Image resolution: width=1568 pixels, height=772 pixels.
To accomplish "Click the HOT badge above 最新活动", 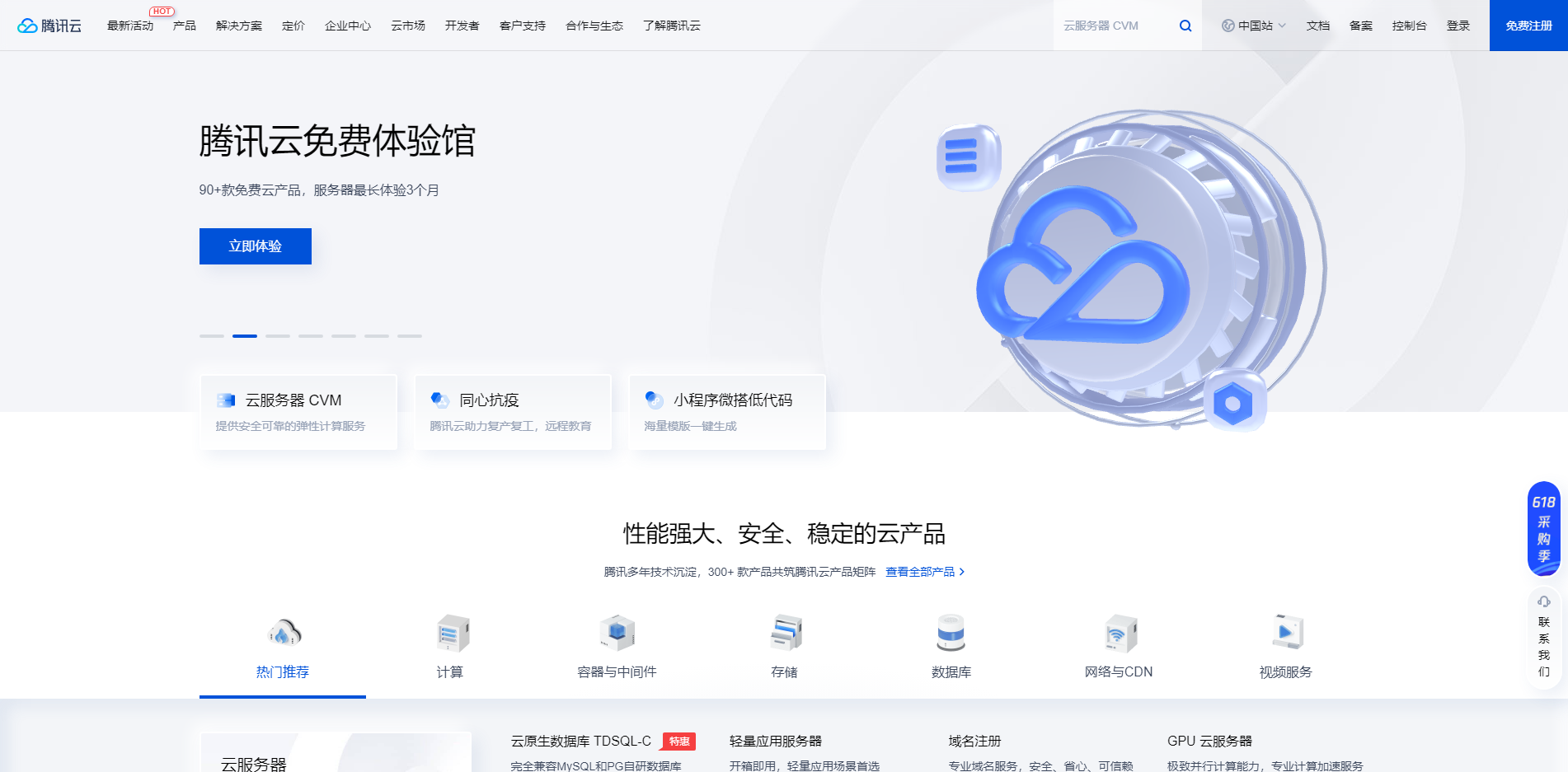I will 162,12.
